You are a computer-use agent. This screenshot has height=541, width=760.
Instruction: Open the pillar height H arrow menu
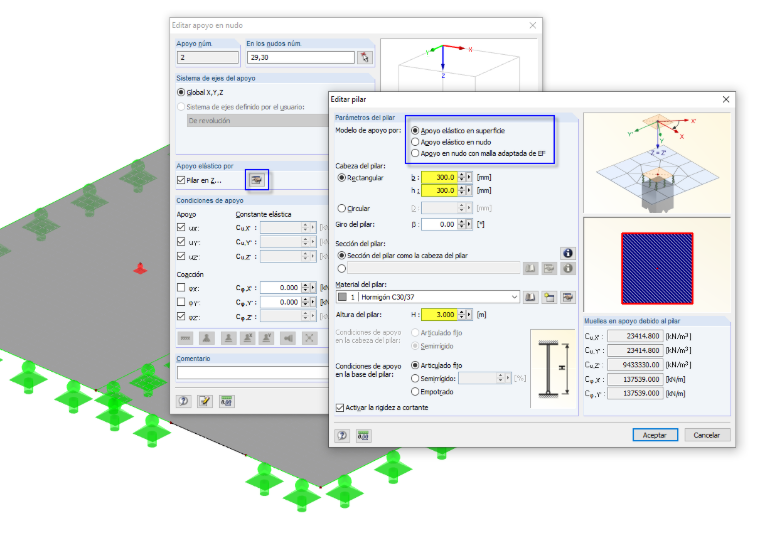[x=469, y=315]
